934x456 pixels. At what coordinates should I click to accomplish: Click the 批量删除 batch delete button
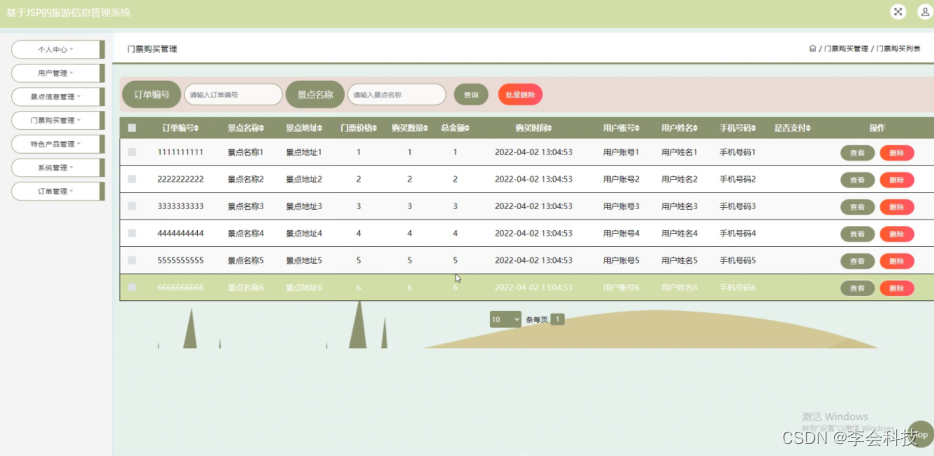520,95
